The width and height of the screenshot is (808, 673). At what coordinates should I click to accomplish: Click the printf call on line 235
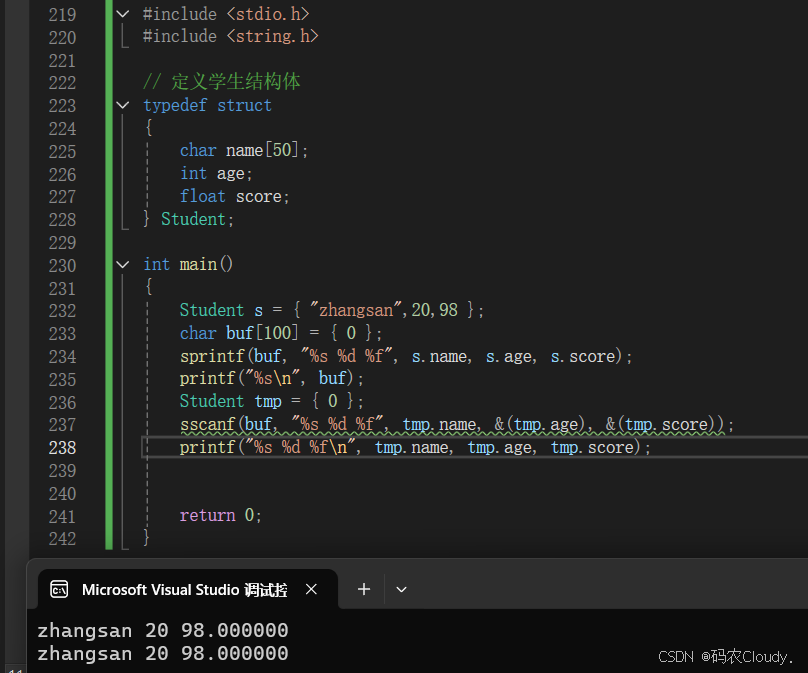207,378
